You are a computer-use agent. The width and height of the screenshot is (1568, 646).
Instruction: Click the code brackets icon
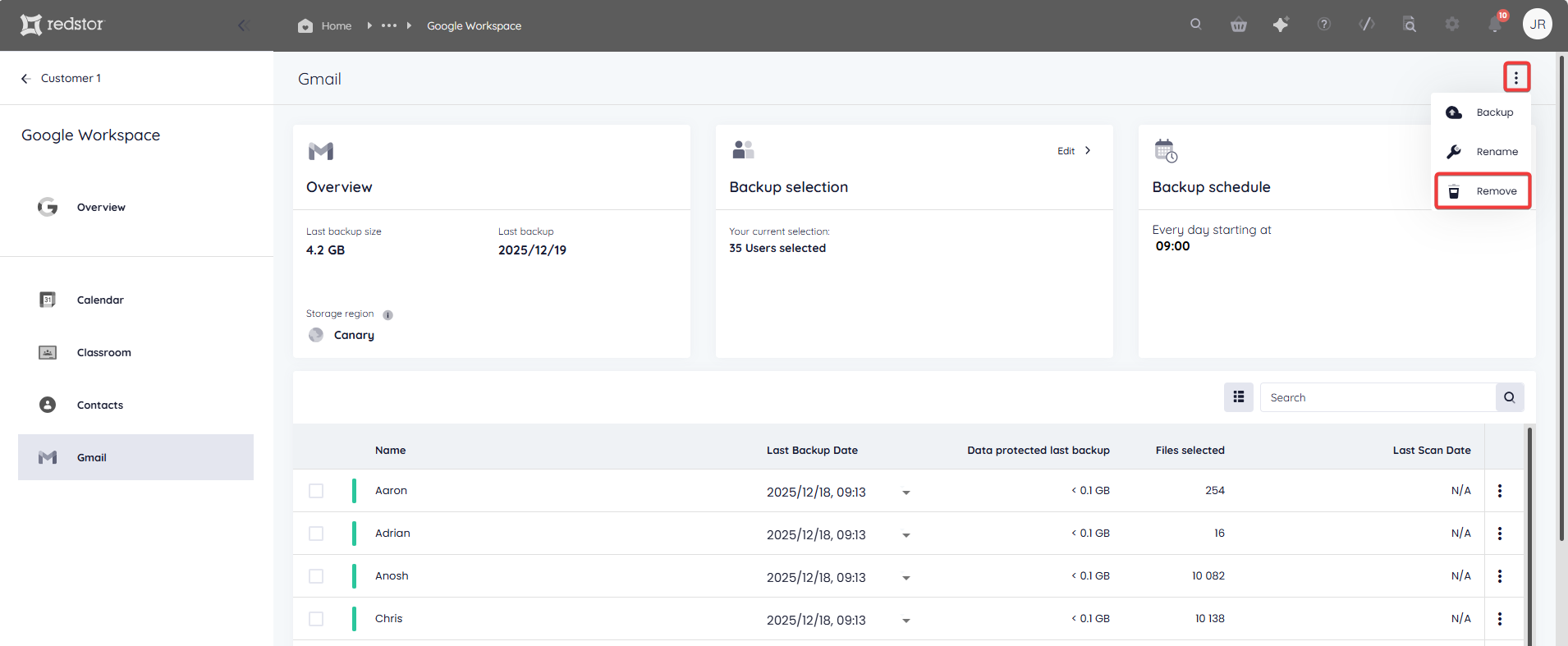tap(1366, 25)
